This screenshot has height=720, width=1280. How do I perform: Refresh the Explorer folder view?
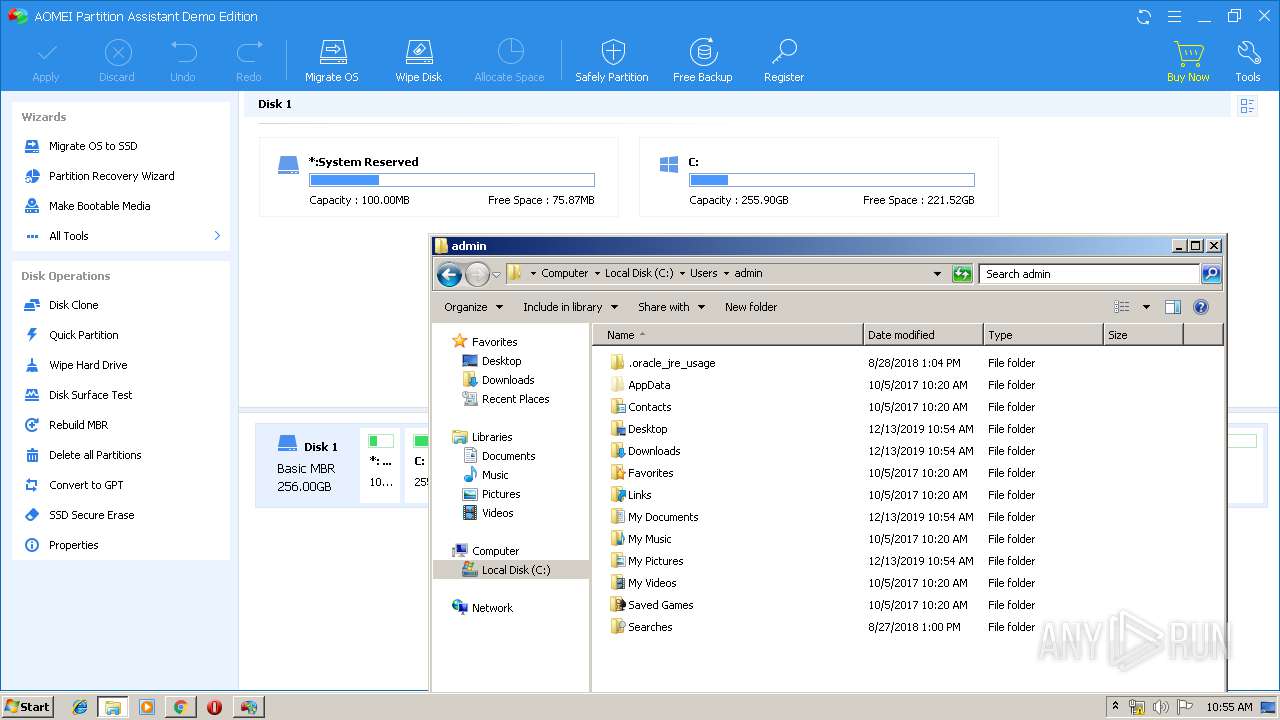point(962,274)
